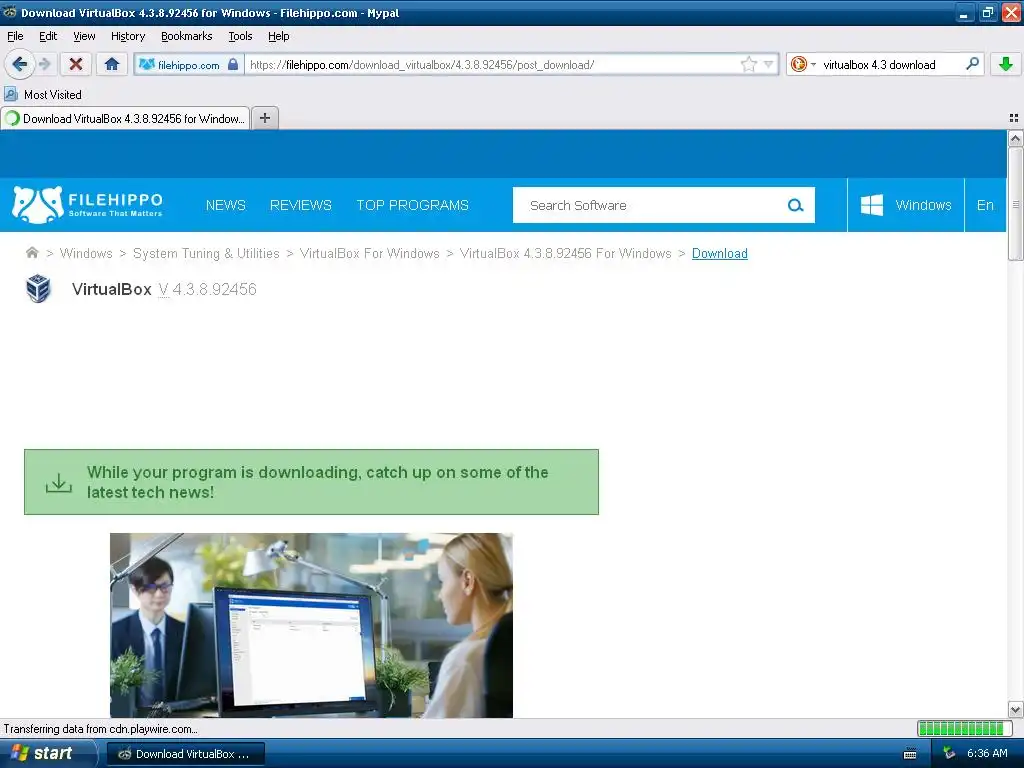The width and height of the screenshot is (1024, 768).
Task: Submit search with FileHippo magnifier icon
Action: 795,205
